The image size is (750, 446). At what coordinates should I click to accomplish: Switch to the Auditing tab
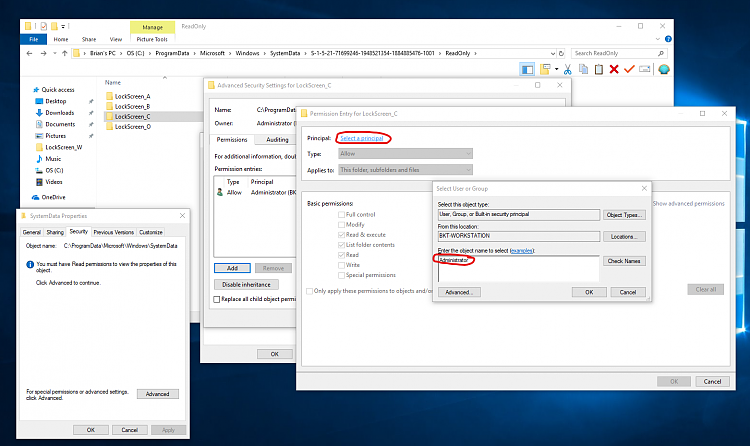click(x=277, y=140)
